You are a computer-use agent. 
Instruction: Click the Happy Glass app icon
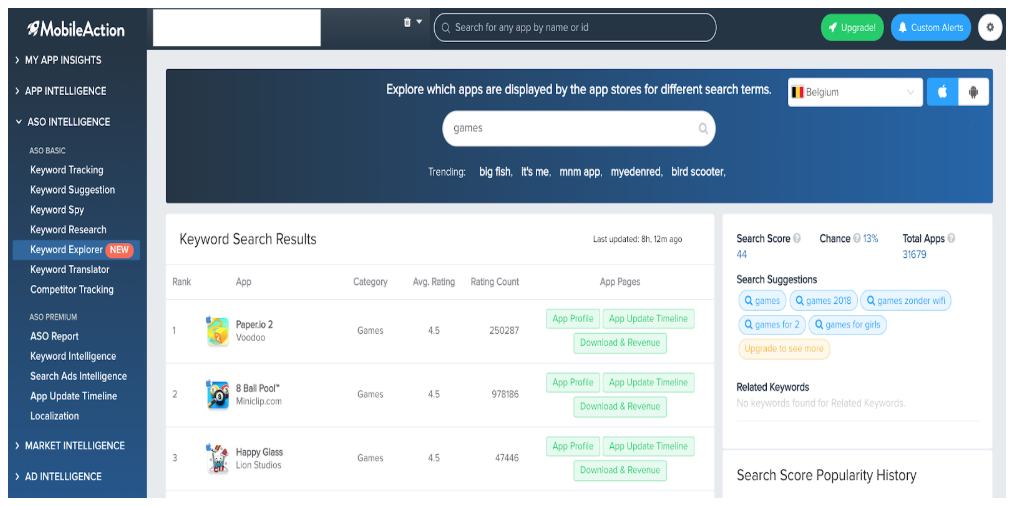pos(217,458)
